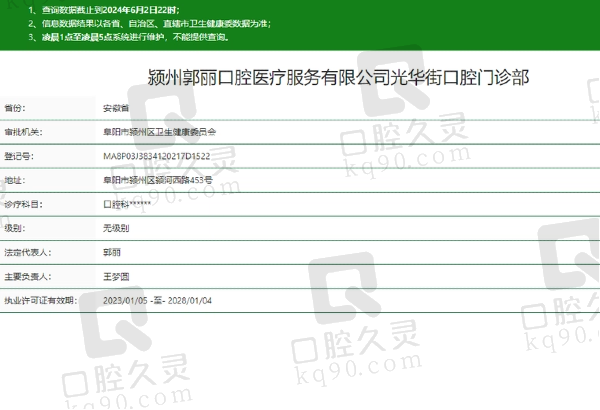Viewport: 600px width, 410px height.
Task: Click notice line 2 about 卫生健康委数据为准
Action: pyautogui.click(x=150, y=24)
